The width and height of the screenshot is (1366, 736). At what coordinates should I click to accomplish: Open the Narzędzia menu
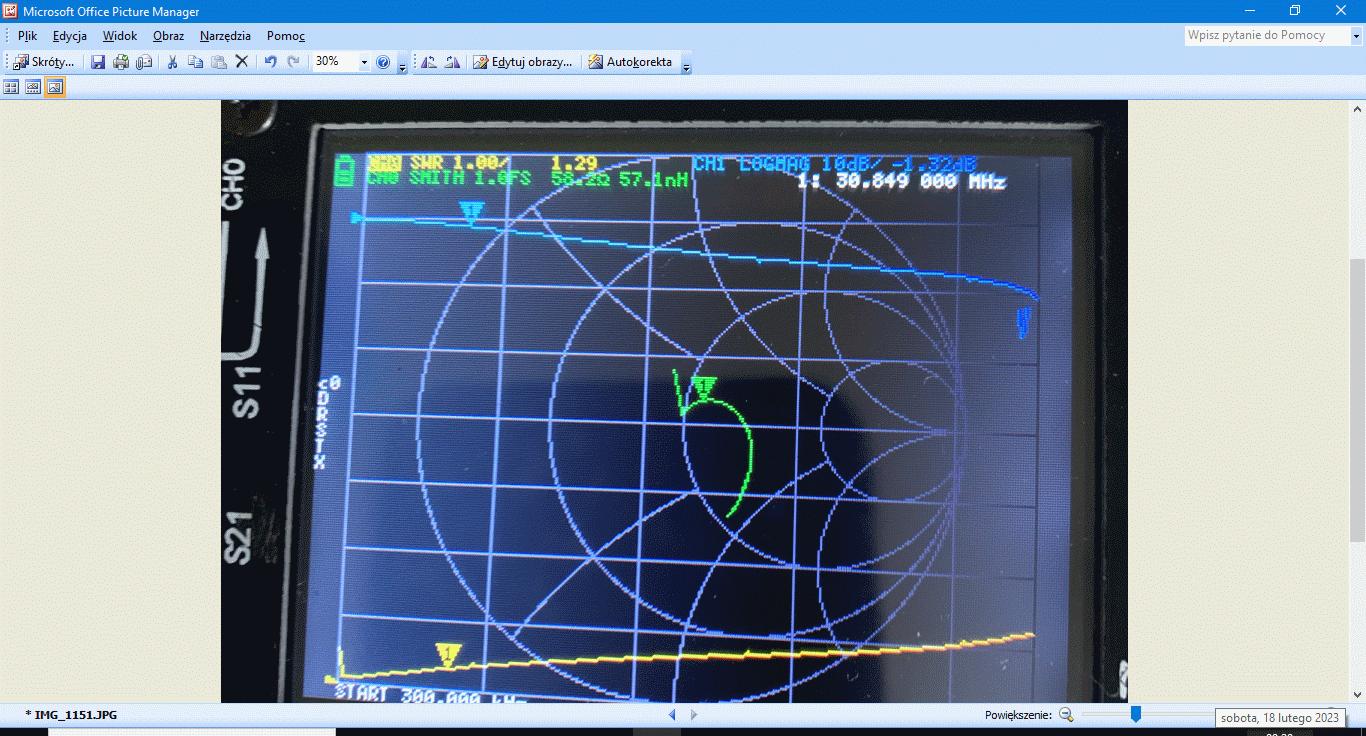click(x=225, y=35)
